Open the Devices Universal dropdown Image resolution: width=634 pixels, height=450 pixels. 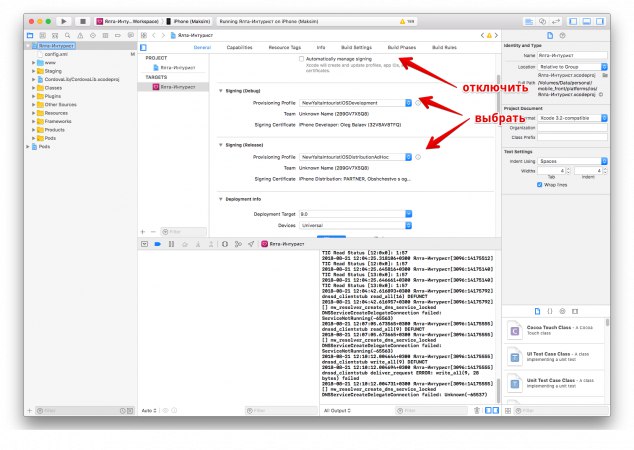point(355,226)
